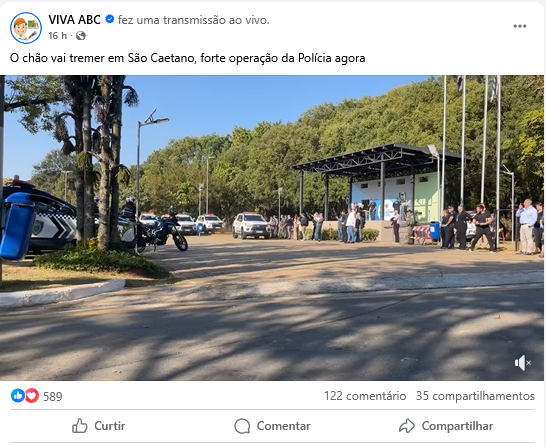Open the 589 reactions count list
This screenshot has height=447, width=546.
click(53, 397)
